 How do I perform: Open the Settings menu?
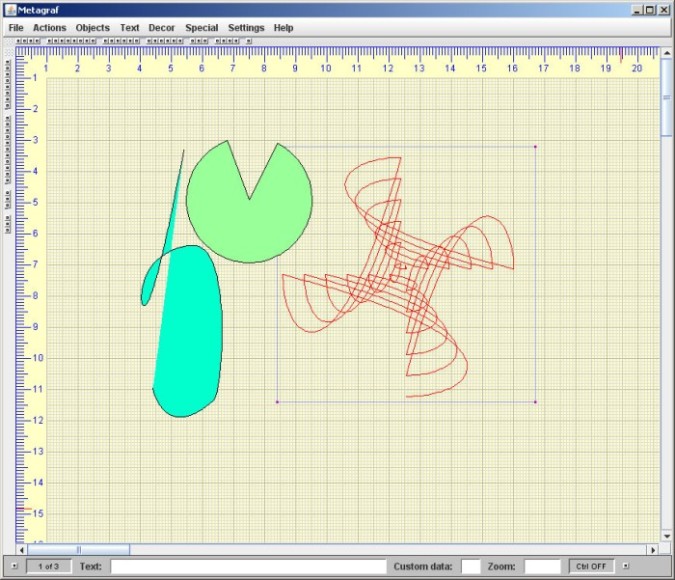pos(246,28)
